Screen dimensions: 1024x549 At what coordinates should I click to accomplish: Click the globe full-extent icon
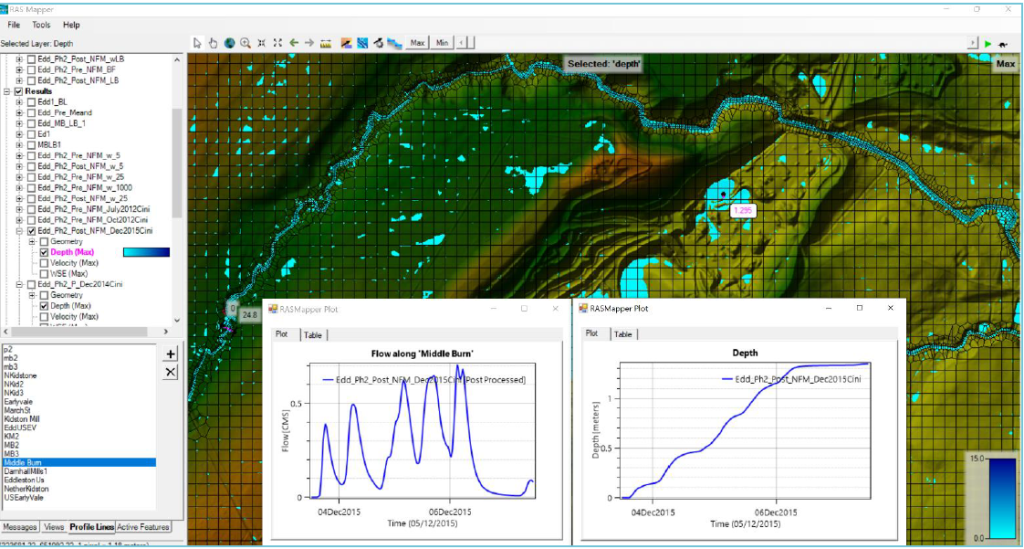(229, 43)
